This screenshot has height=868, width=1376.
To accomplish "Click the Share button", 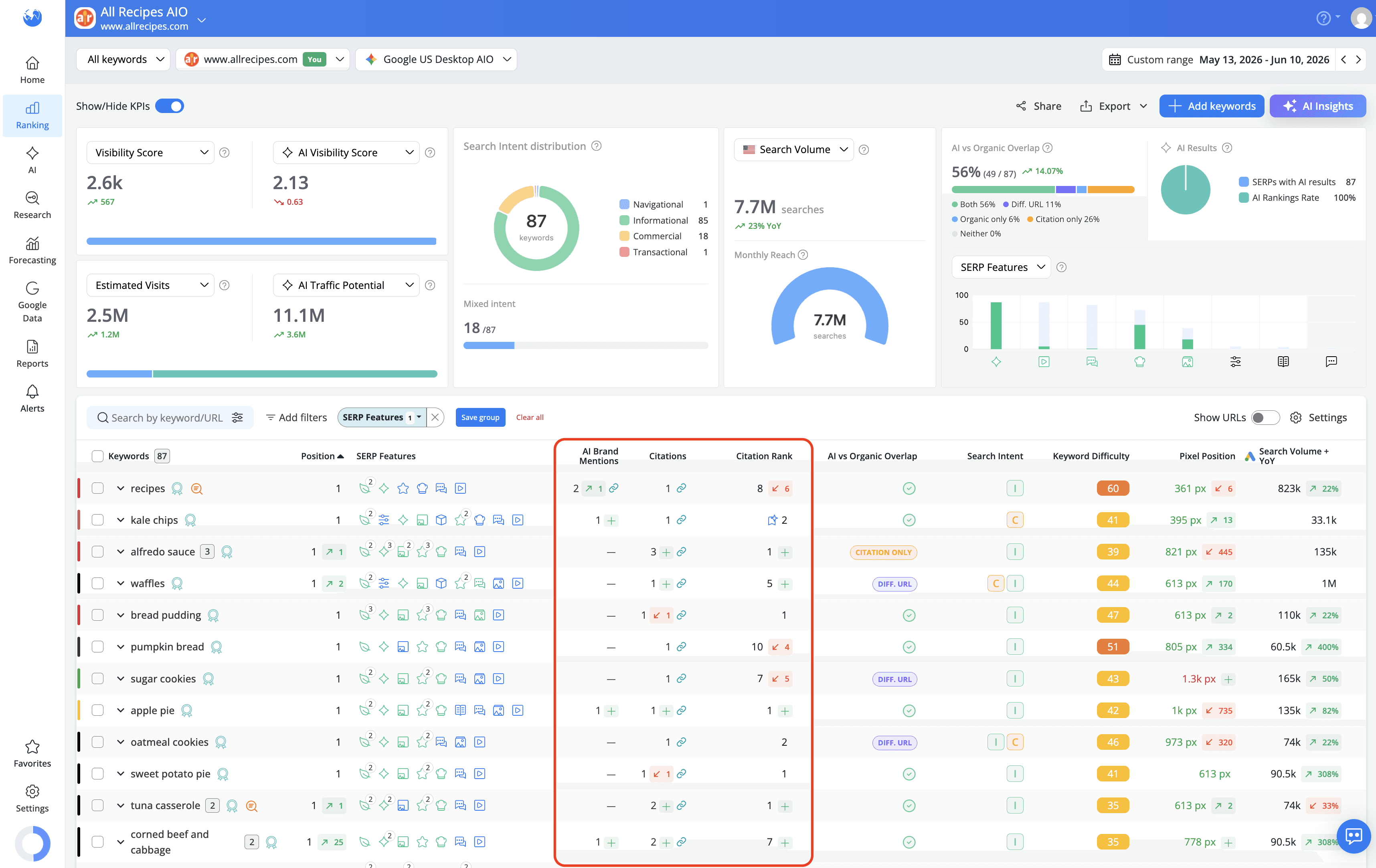I will pyautogui.click(x=1038, y=106).
